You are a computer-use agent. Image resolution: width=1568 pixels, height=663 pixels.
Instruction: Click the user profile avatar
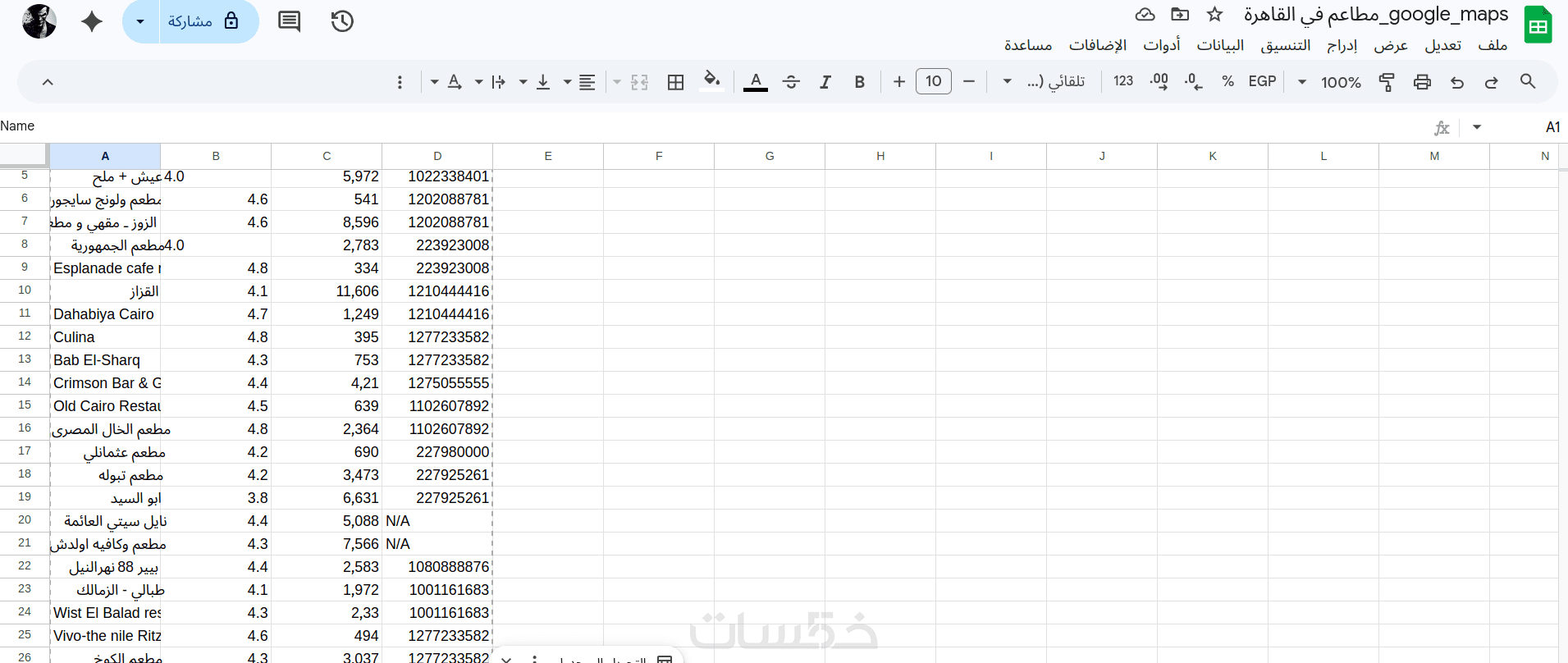[x=39, y=21]
